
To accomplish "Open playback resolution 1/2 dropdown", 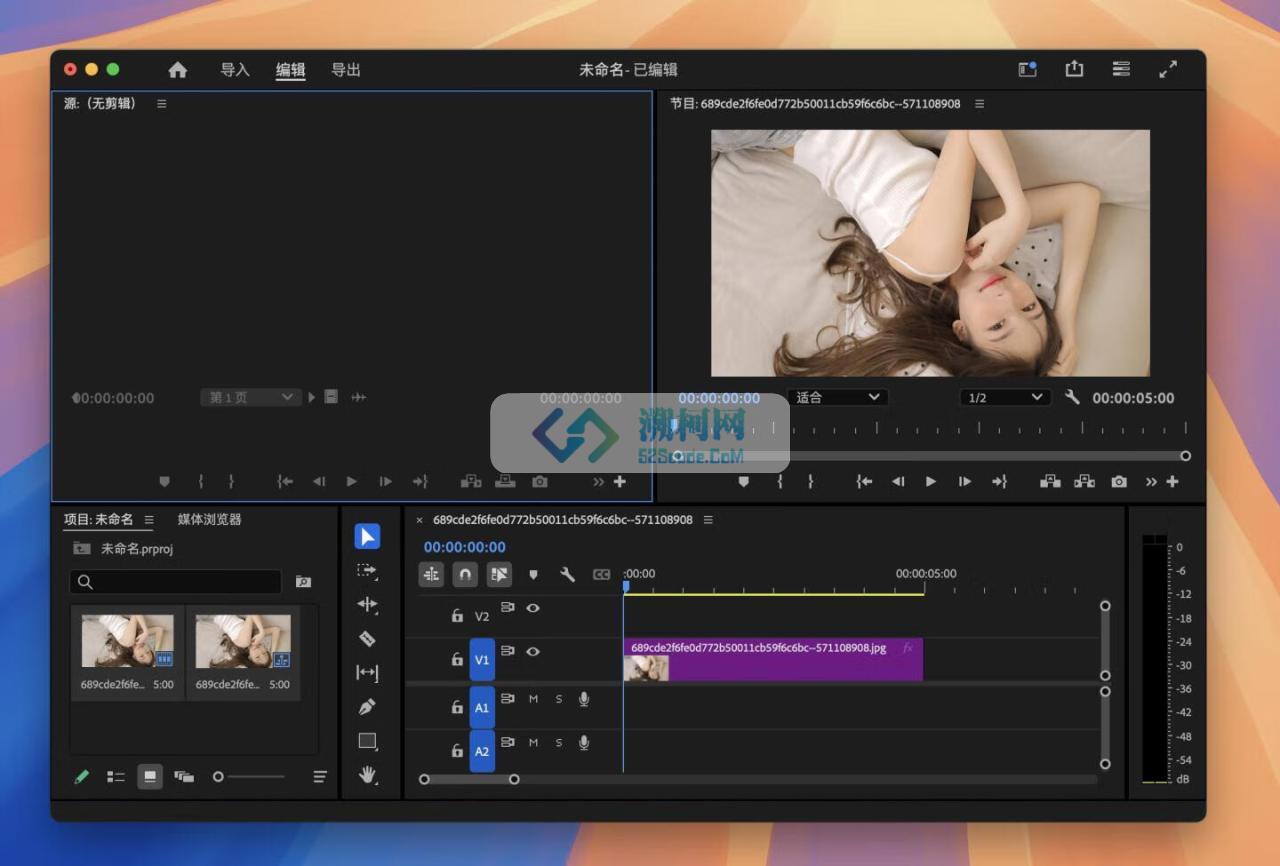I will click(x=1005, y=397).
